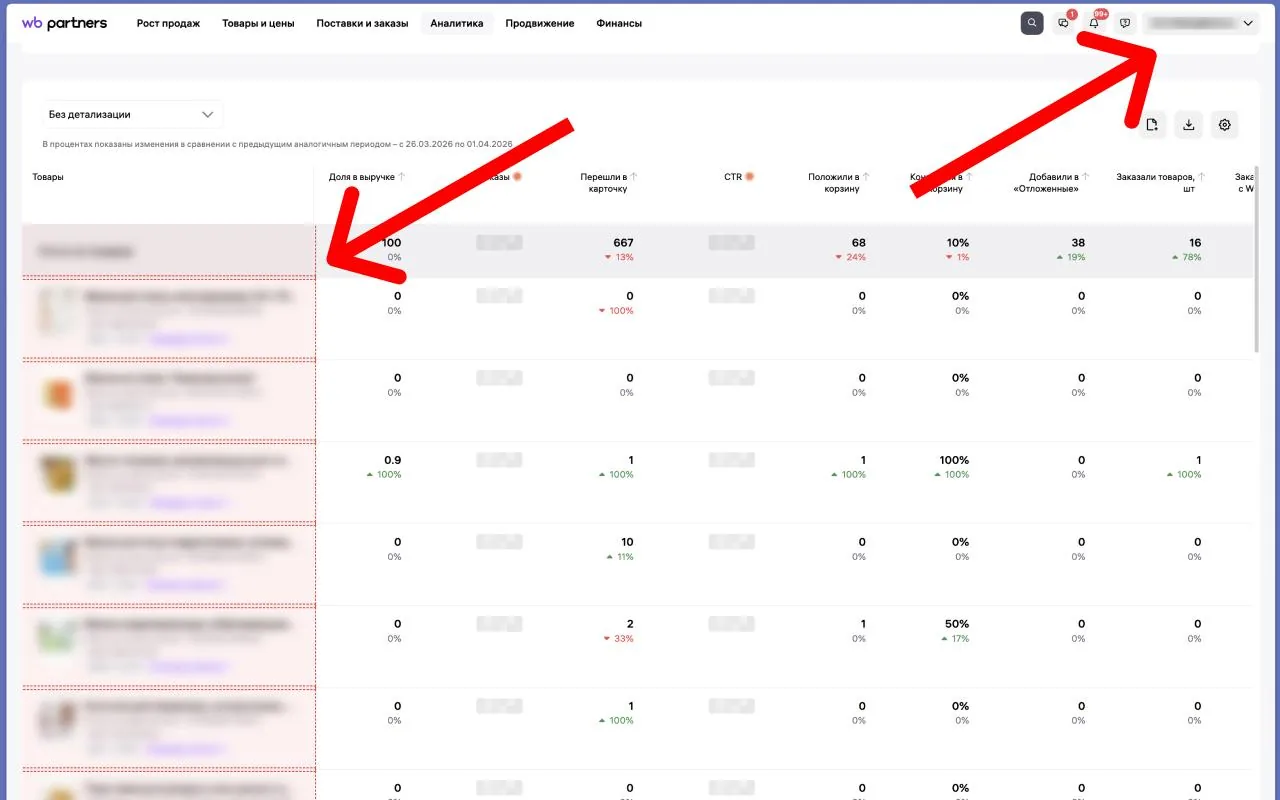Click the 50% conversion to cart value

[957, 625]
